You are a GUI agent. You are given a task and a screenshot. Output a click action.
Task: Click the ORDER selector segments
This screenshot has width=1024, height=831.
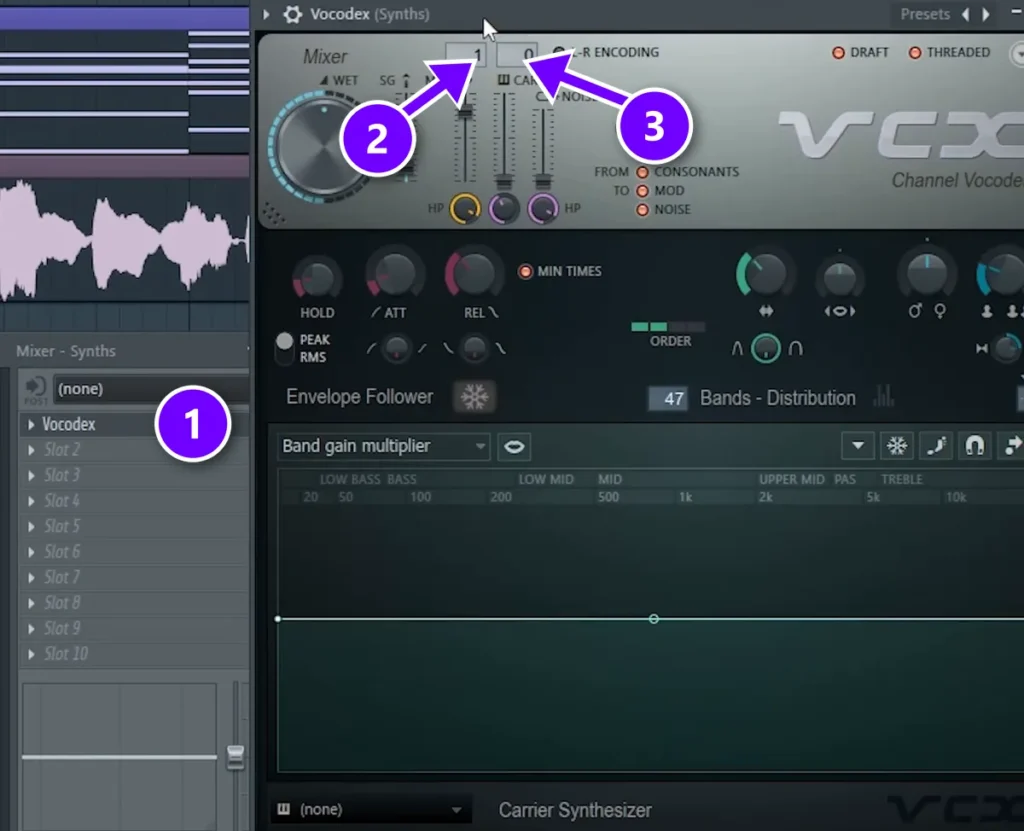pos(668,326)
